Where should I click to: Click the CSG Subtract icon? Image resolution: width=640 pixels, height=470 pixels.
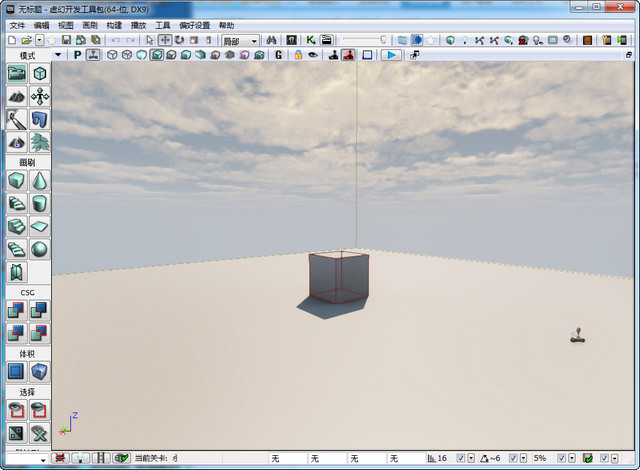point(40,311)
